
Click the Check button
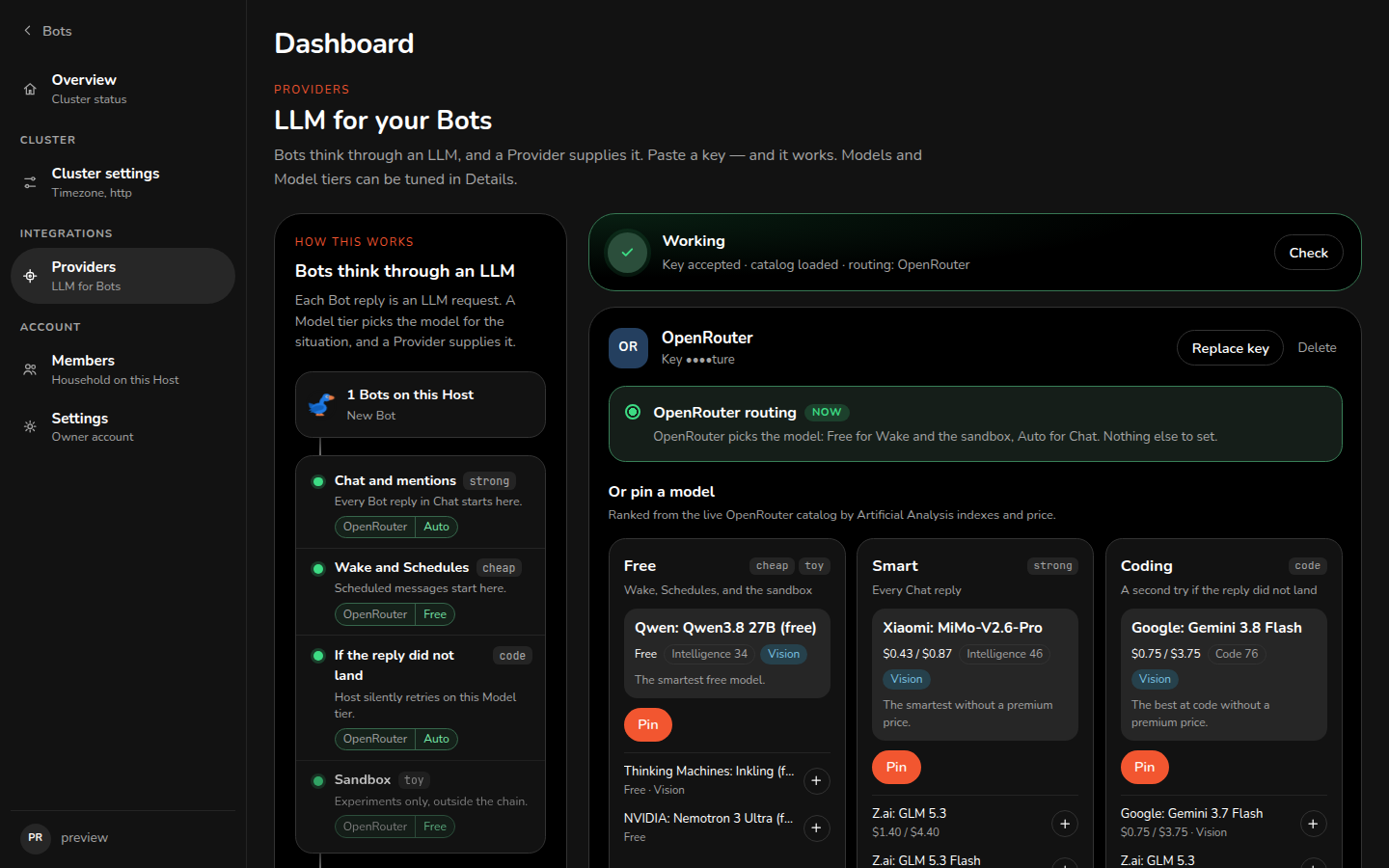point(1309,253)
